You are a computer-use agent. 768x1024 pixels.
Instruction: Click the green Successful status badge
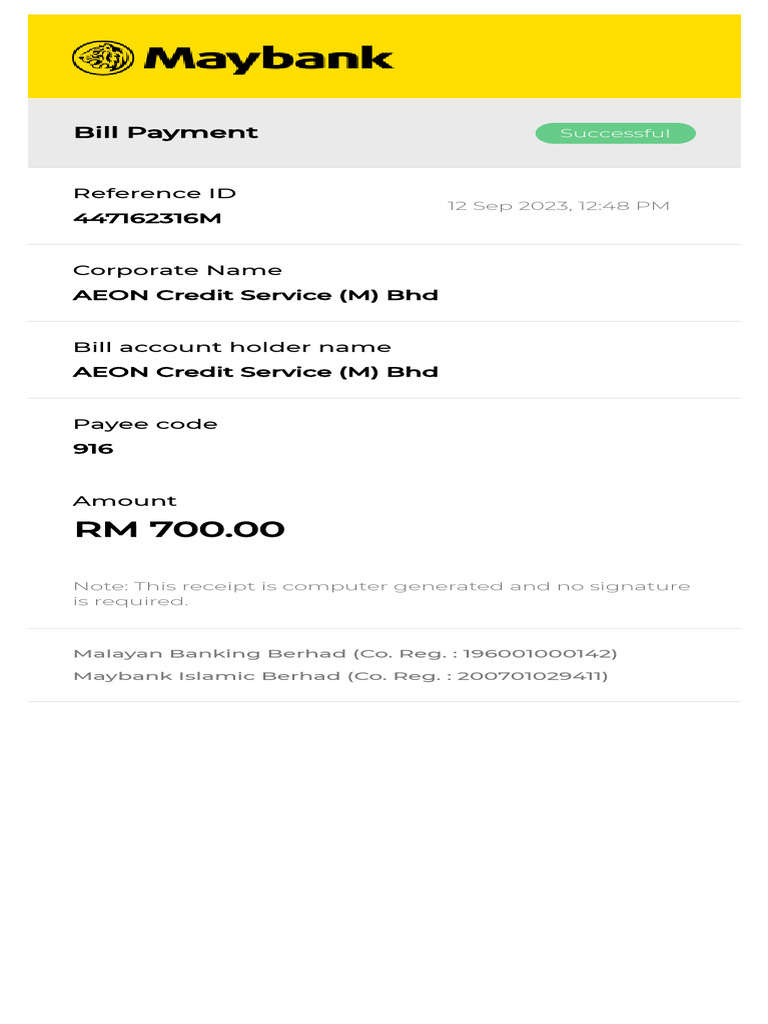click(x=615, y=133)
